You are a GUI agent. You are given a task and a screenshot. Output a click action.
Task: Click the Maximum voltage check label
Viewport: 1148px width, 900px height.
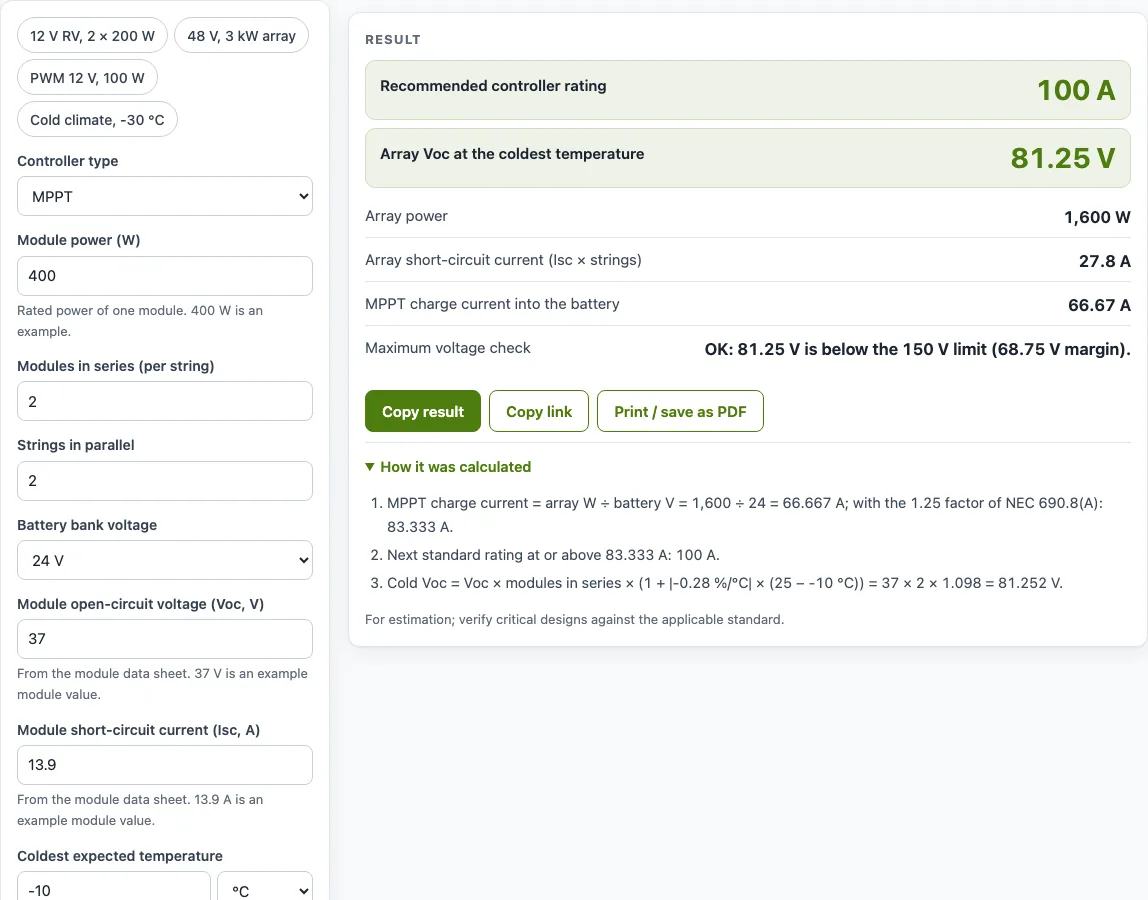tap(447, 348)
